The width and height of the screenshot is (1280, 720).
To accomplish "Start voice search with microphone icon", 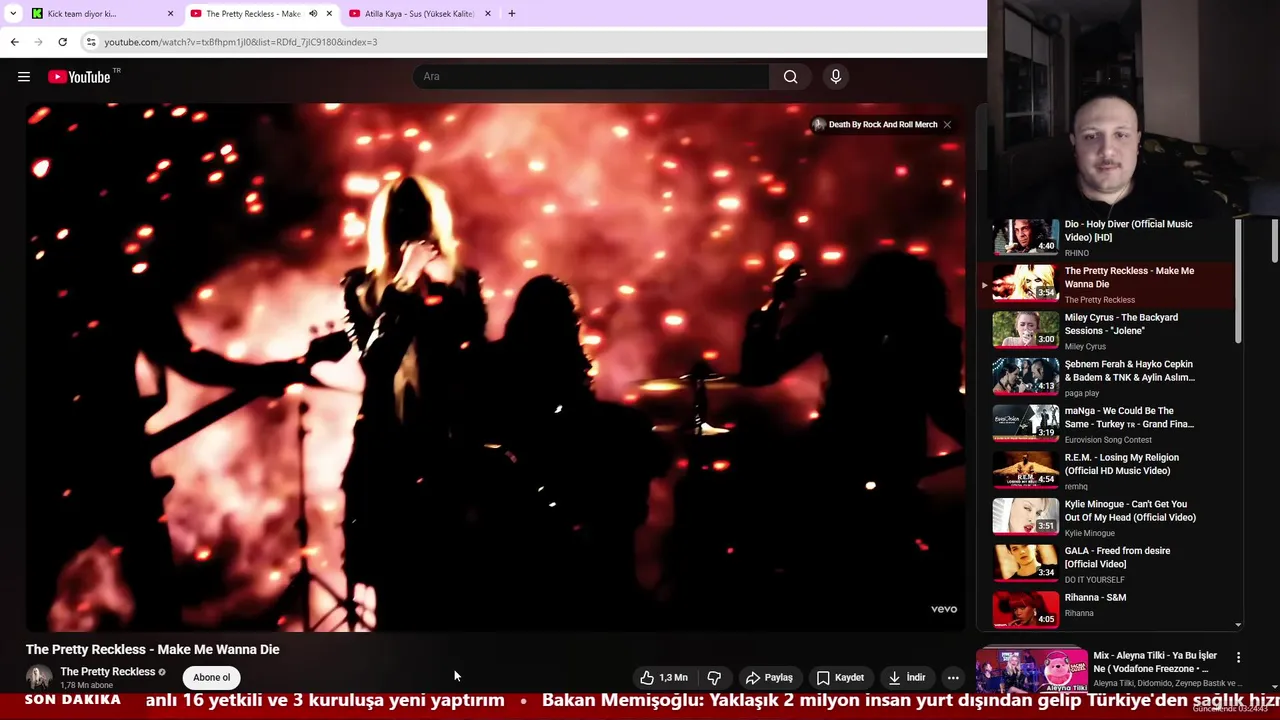I will click(836, 77).
